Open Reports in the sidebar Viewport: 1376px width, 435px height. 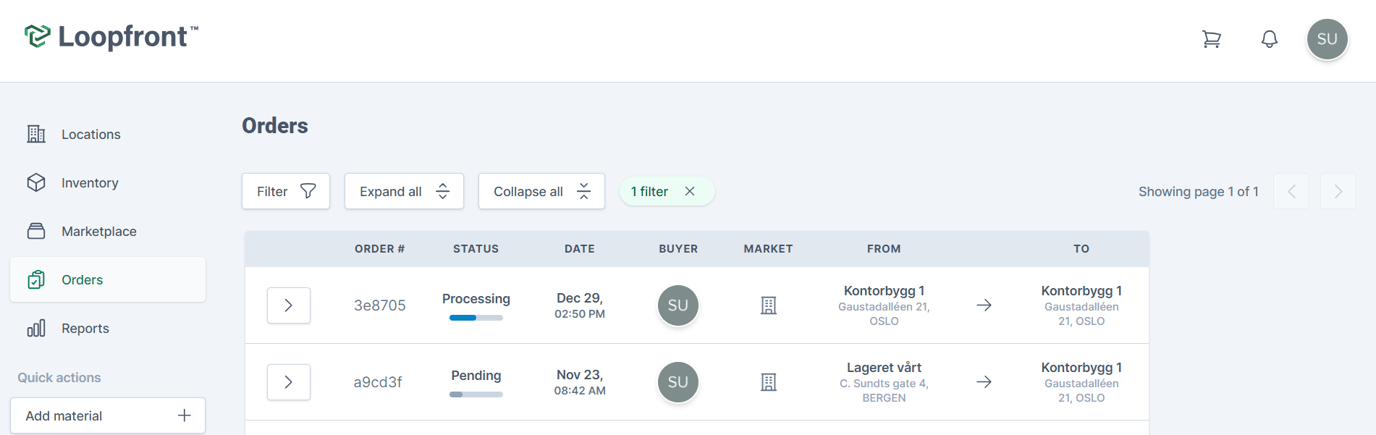[x=85, y=328]
